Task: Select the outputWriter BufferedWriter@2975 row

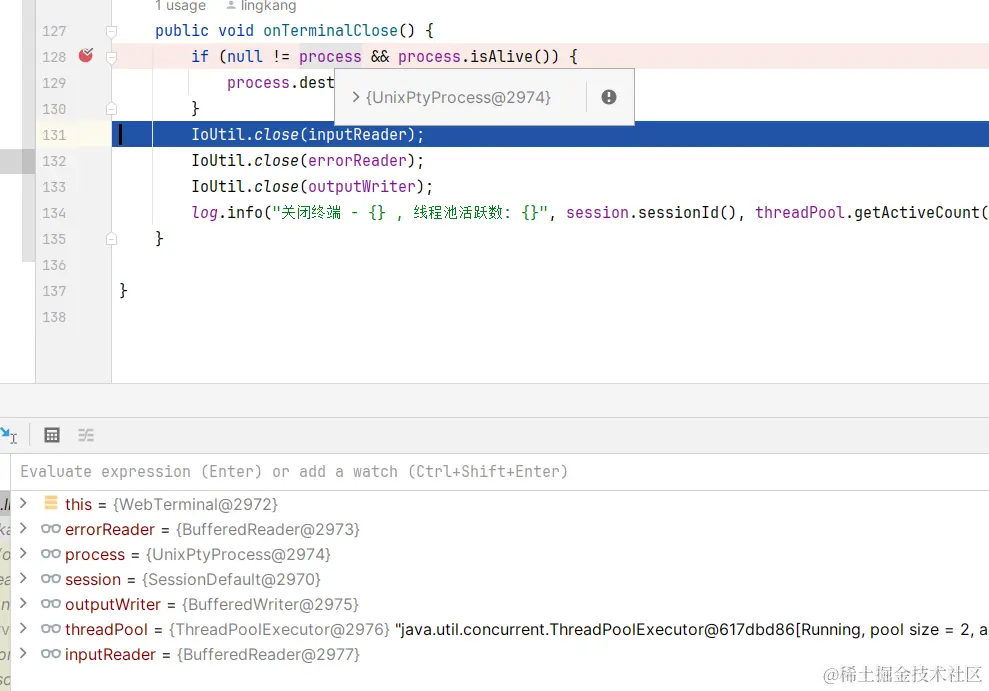Action: (x=500, y=605)
